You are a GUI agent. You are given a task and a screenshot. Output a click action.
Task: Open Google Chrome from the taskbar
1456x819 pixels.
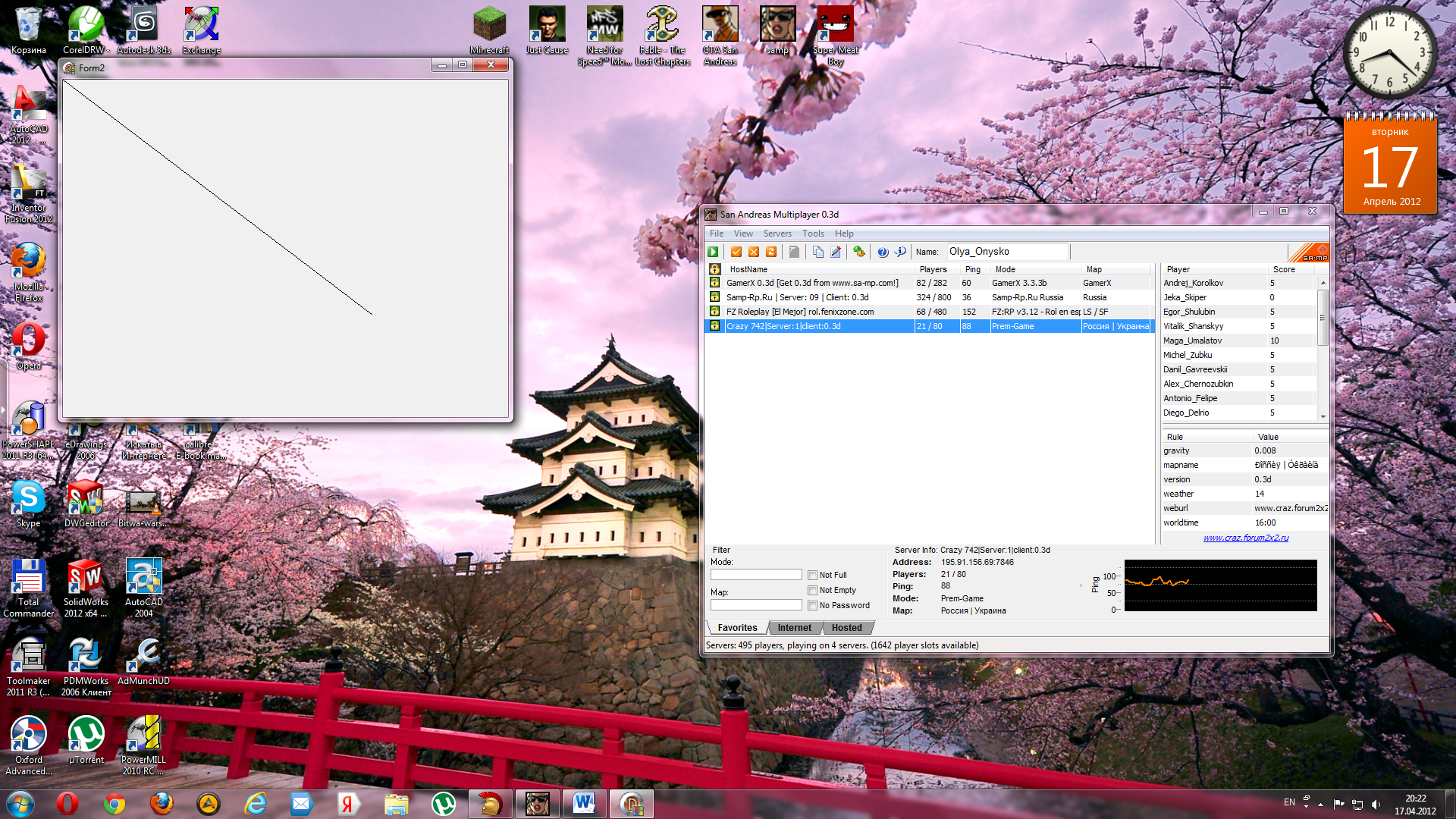tap(114, 803)
